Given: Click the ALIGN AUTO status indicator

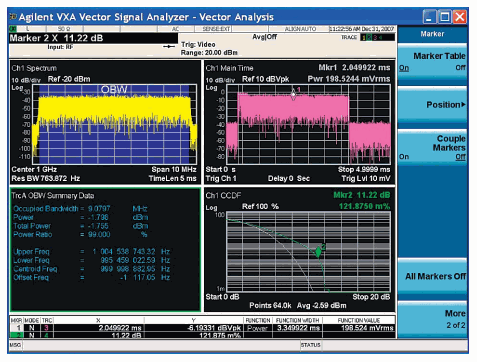Looking at the screenshot, I should [x=300, y=29].
